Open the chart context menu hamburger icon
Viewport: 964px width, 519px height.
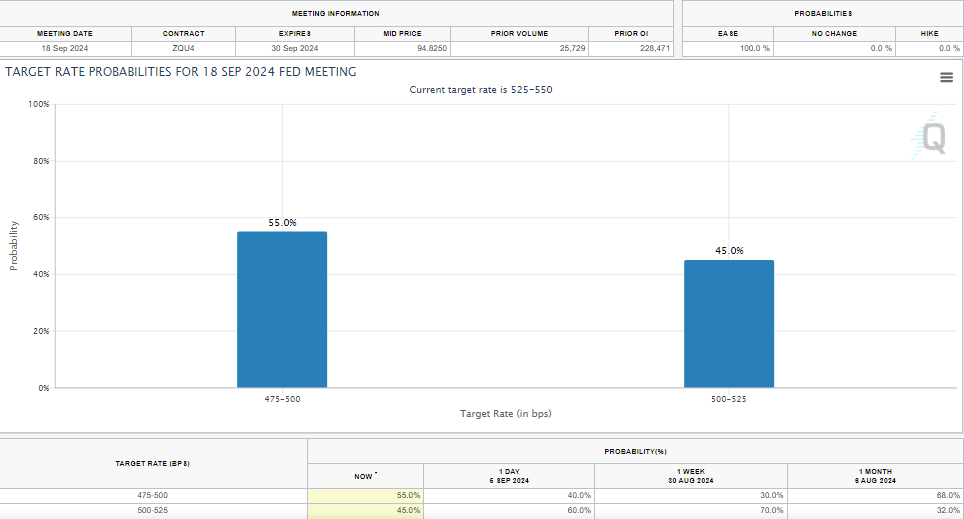coord(946,78)
